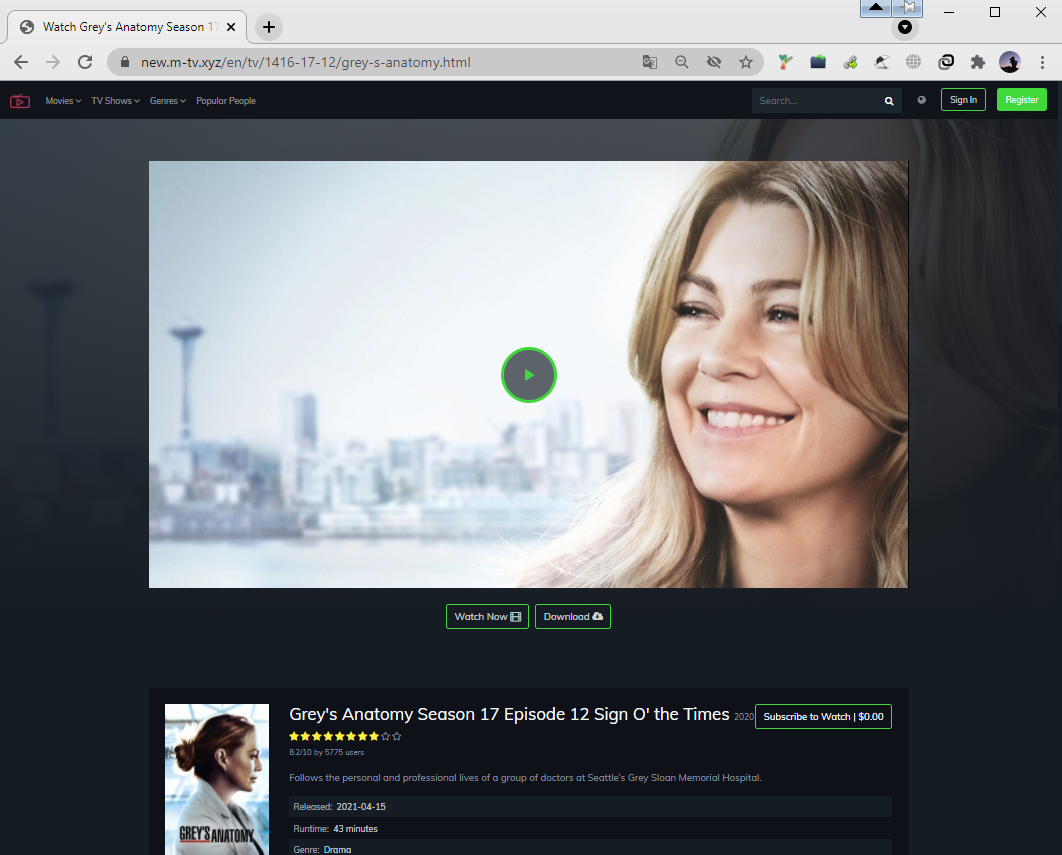The image size is (1062, 855).
Task: Click the green red bird extension icon
Action: (785, 62)
